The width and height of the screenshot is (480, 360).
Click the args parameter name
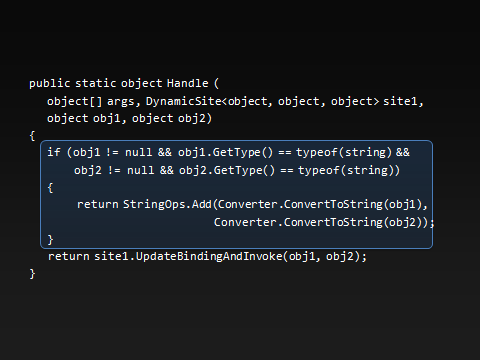(121, 101)
